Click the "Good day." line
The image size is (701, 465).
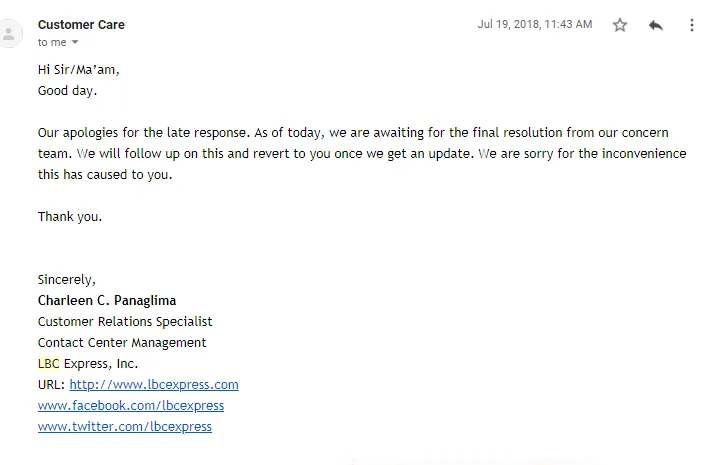click(x=68, y=90)
